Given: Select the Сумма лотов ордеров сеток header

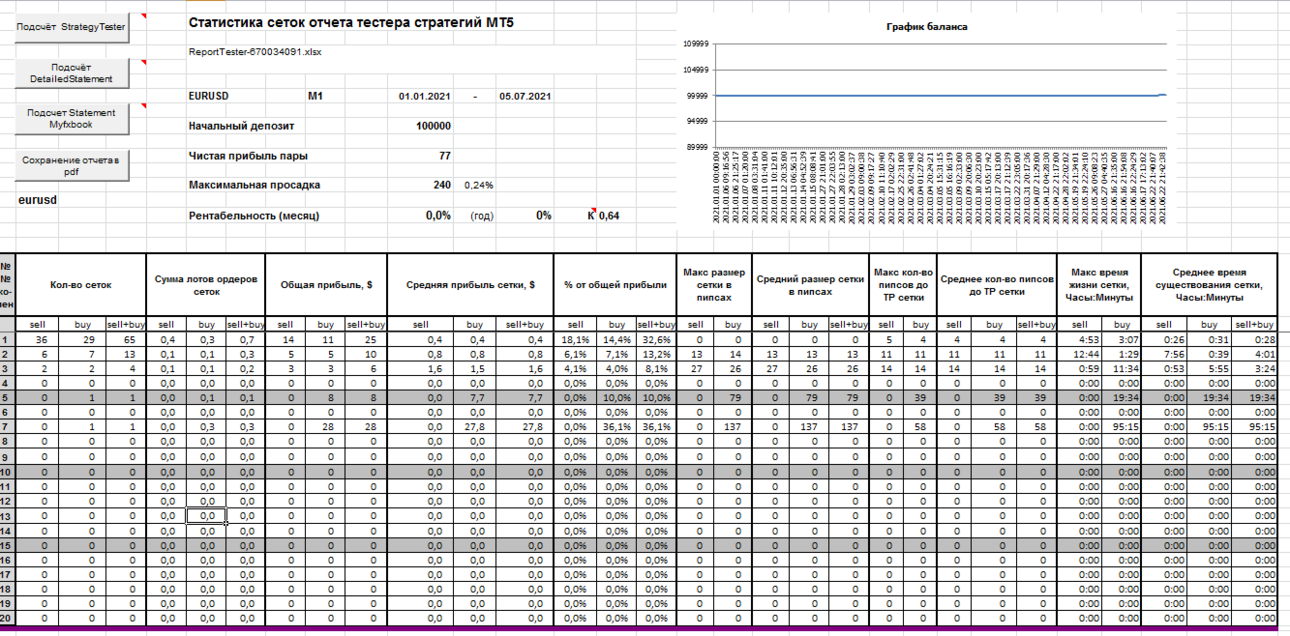Looking at the screenshot, I should (x=205, y=285).
